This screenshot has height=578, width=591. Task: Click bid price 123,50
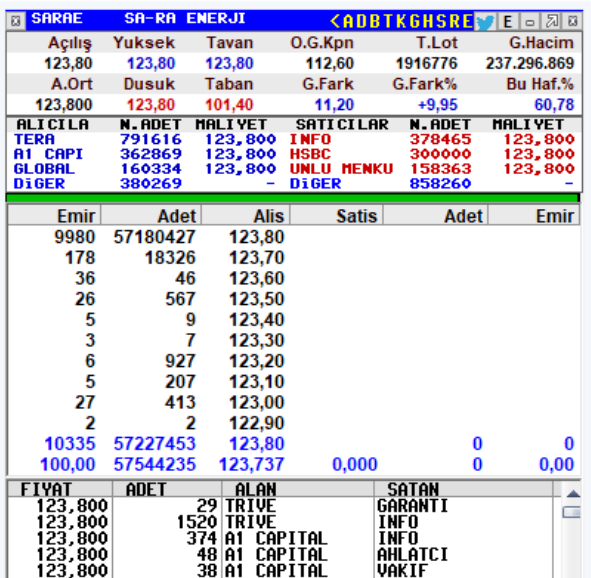point(256,299)
